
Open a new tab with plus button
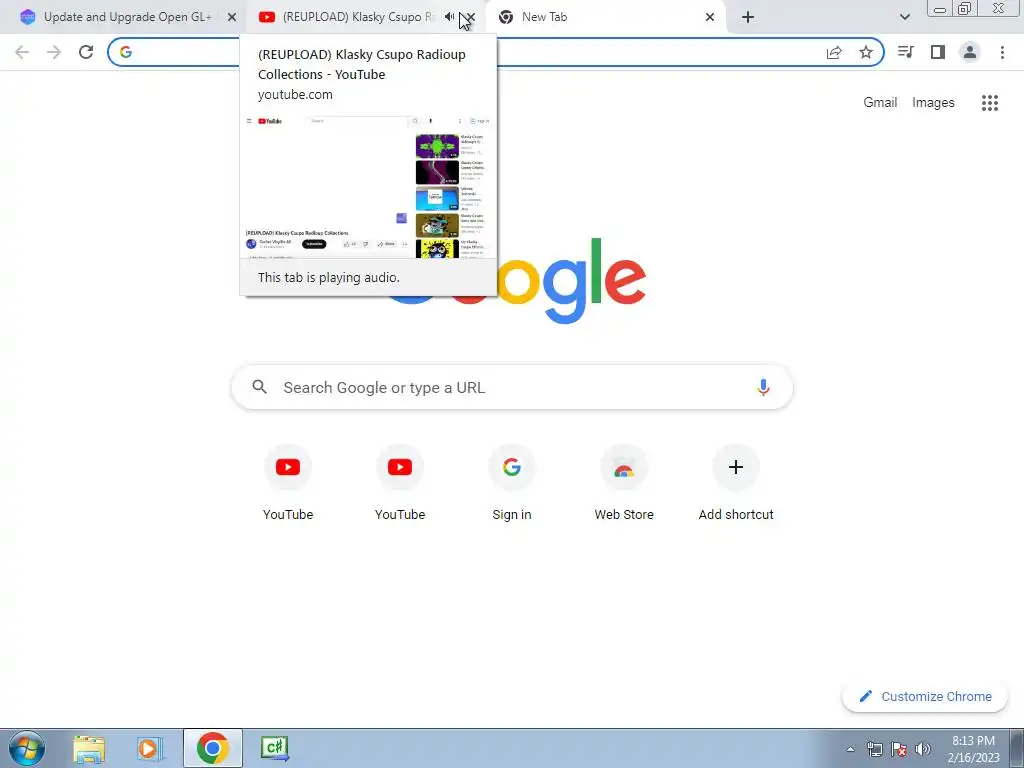pyautogui.click(x=748, y=17)
